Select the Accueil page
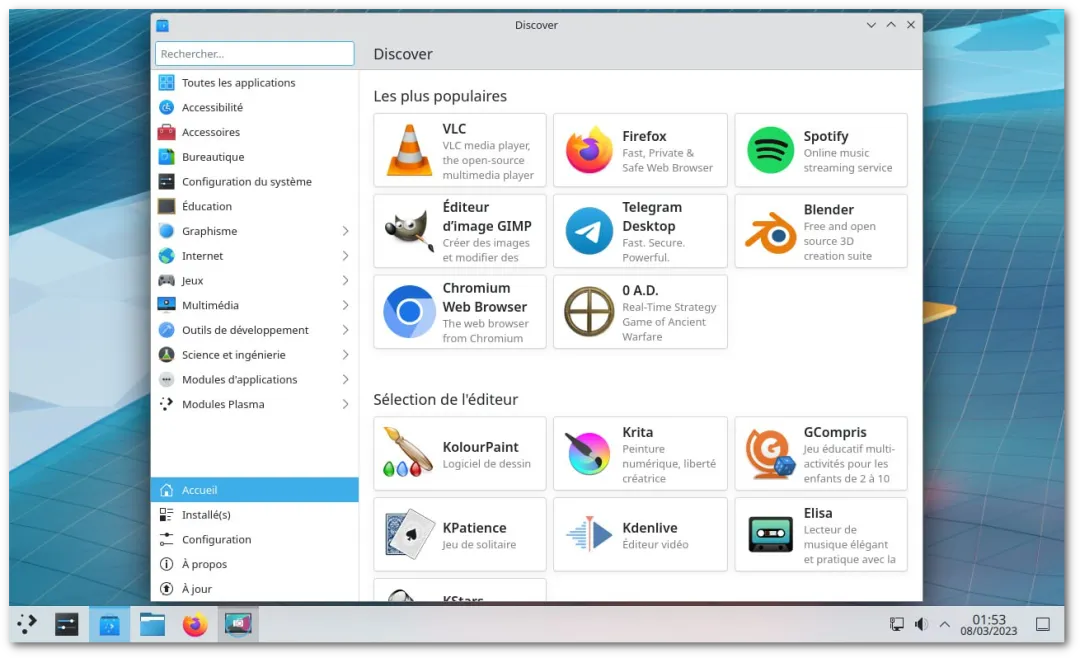Image resolution: width=1080 pixels, height=658 pixels. point(254,490)
